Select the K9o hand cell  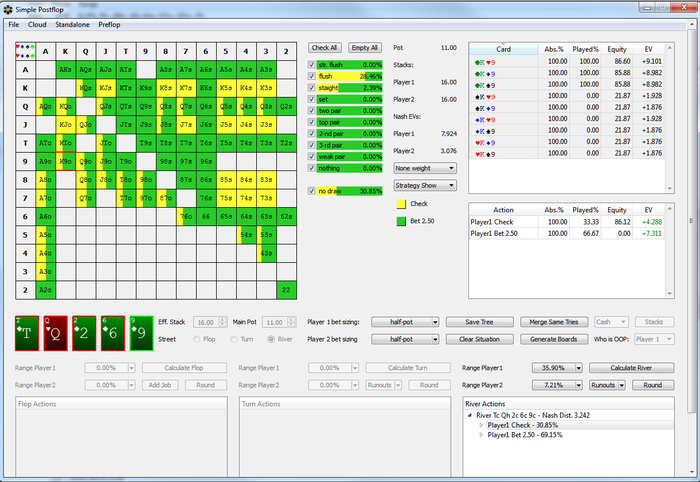66,161
